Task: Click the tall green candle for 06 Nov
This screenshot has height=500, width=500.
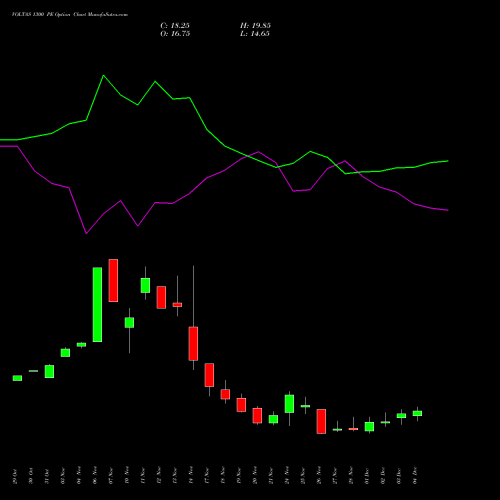Action: pyautogui.click(x=97, y=304)
